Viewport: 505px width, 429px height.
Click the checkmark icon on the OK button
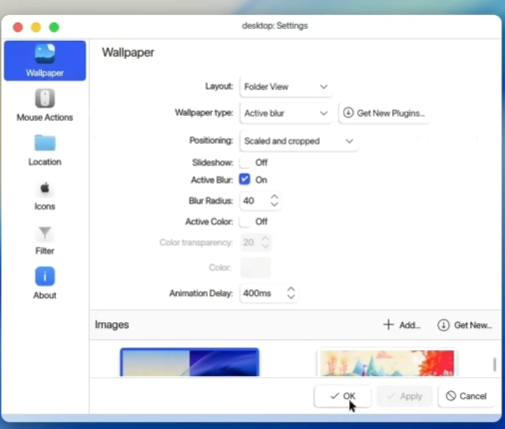334,396
